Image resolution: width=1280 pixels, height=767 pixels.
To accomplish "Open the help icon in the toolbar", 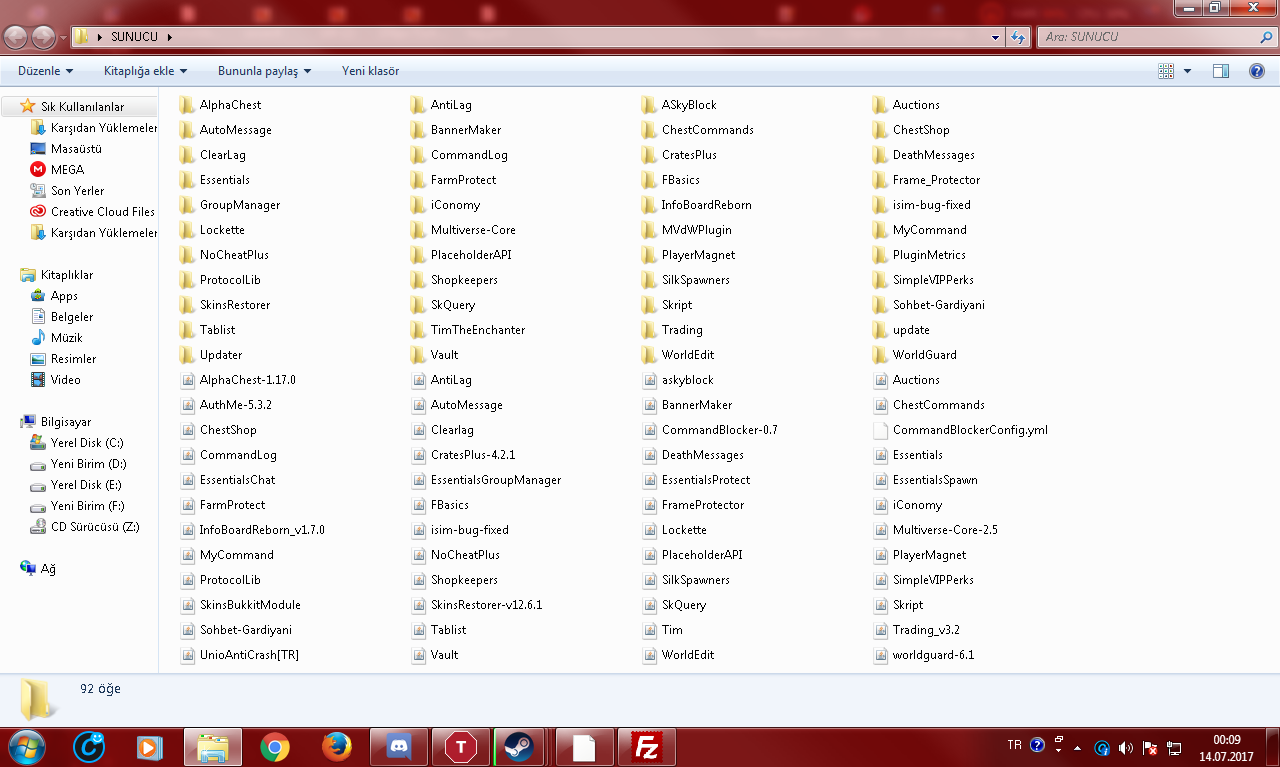I will (x=1257, y=71).
